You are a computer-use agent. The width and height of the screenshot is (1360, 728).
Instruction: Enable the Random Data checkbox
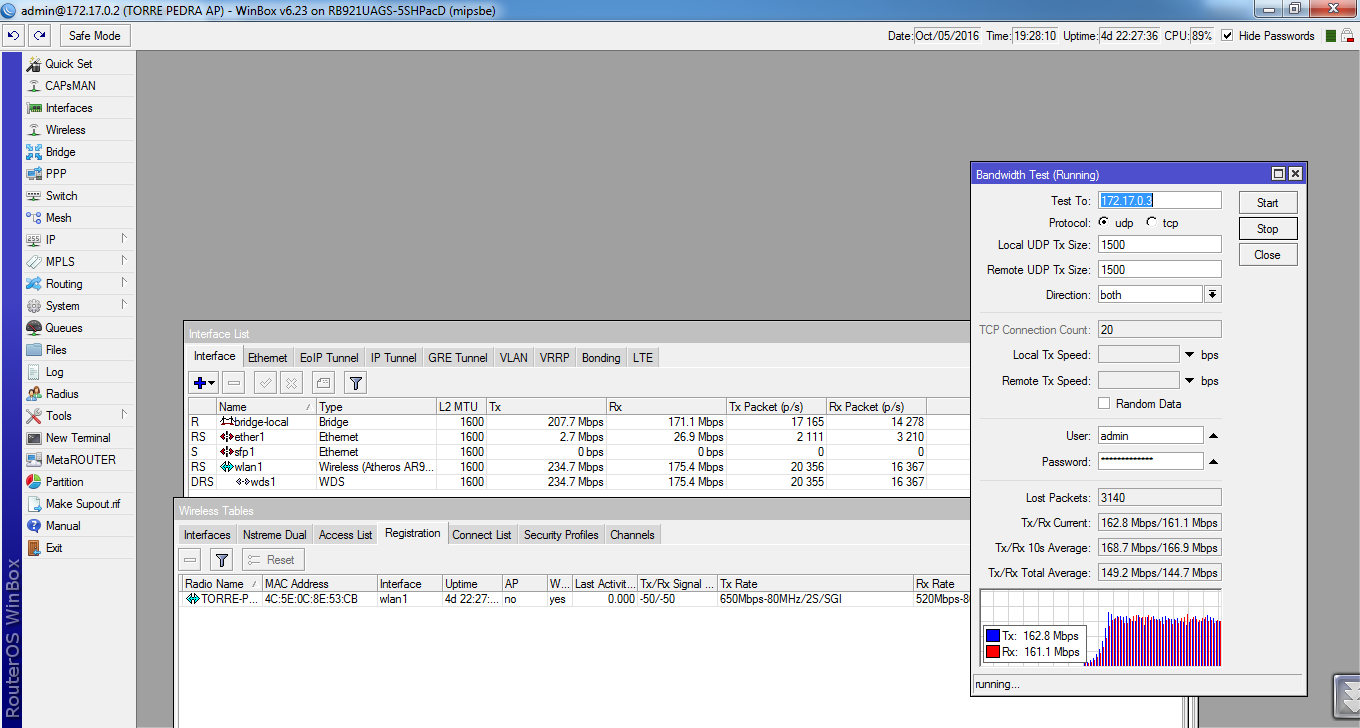pyautogui.click(x=1104, y=404)
